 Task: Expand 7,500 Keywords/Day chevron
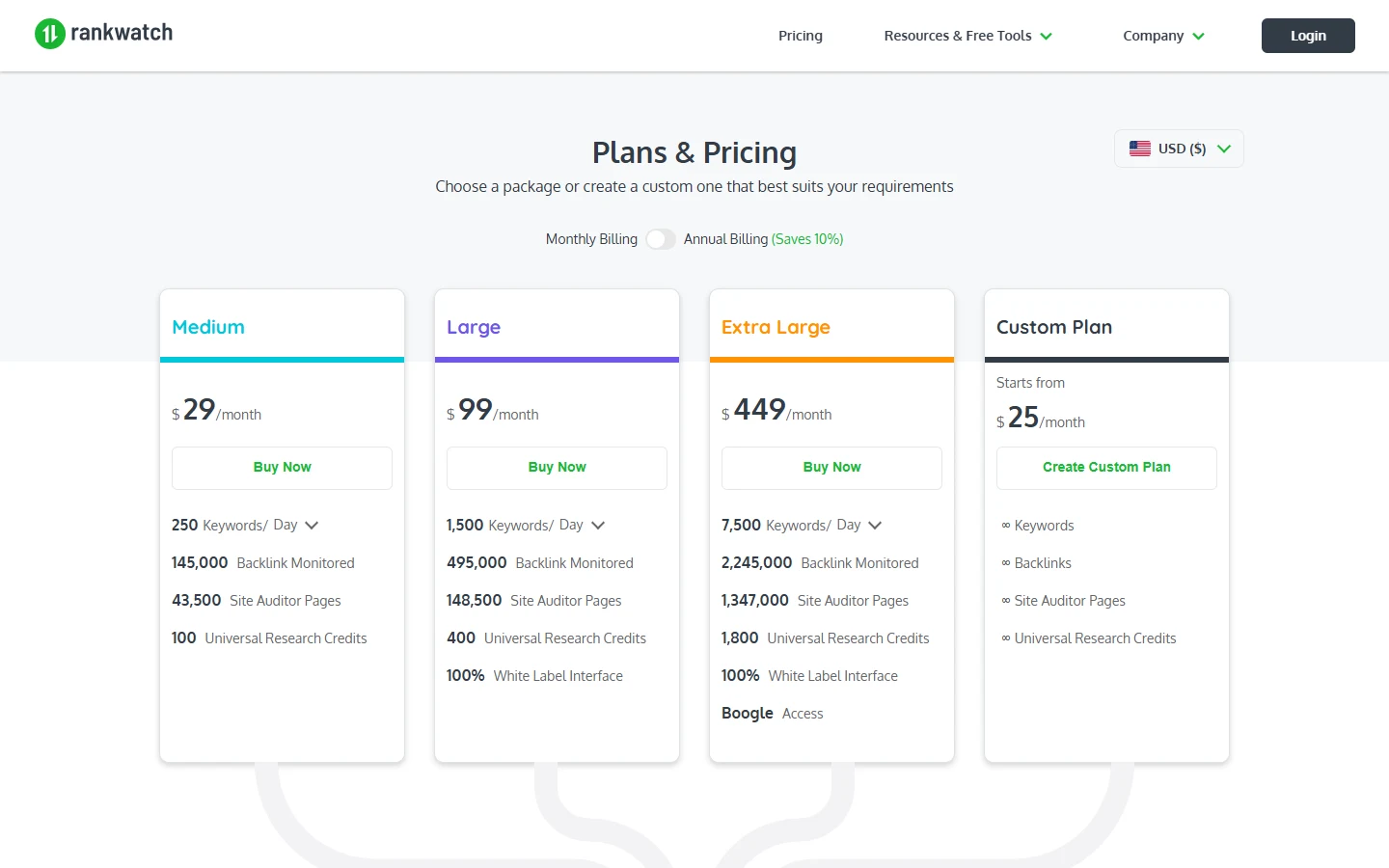(875, 526)
